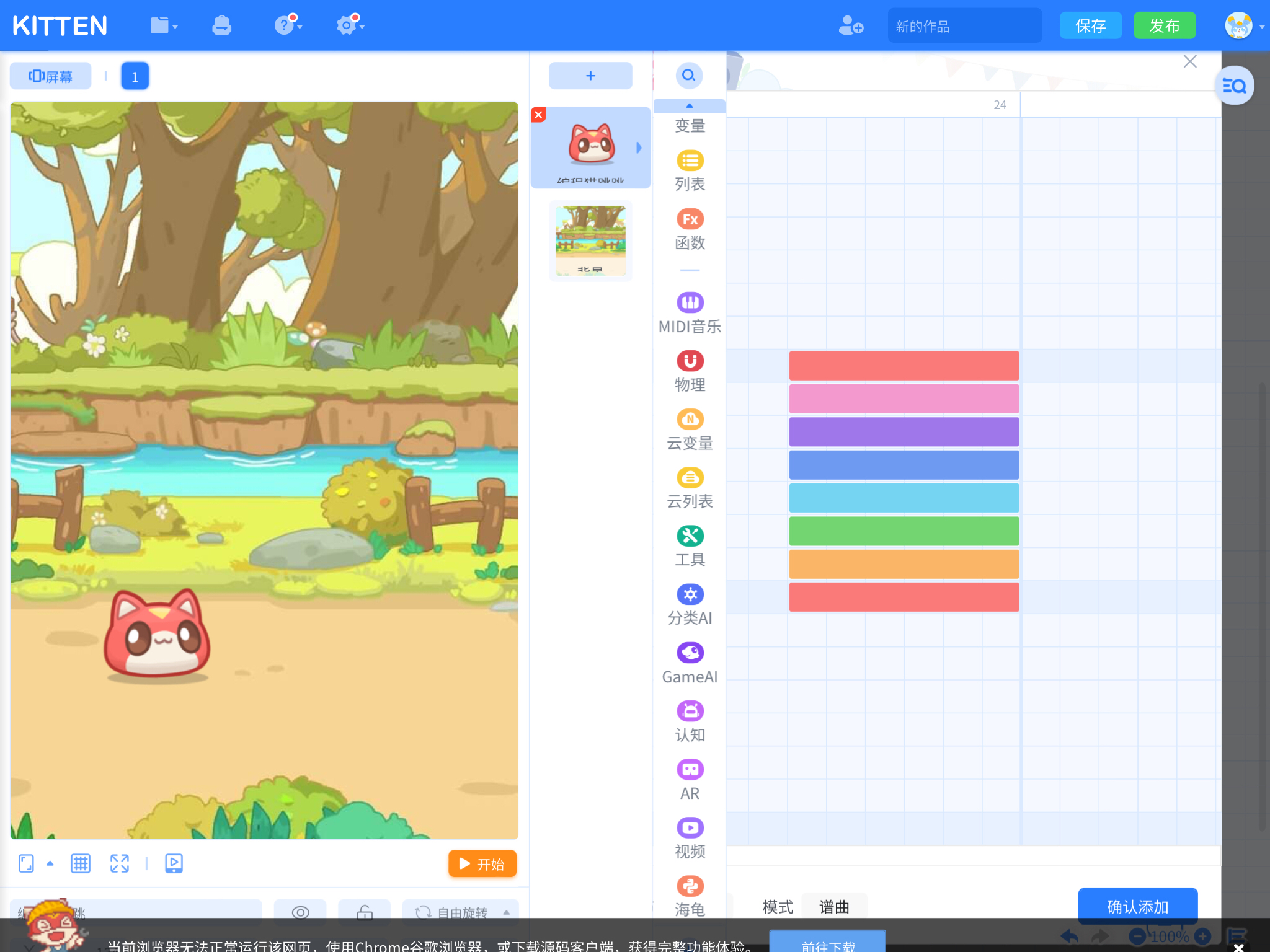
Task: Click the green note bar
Action: click(904, 531)
